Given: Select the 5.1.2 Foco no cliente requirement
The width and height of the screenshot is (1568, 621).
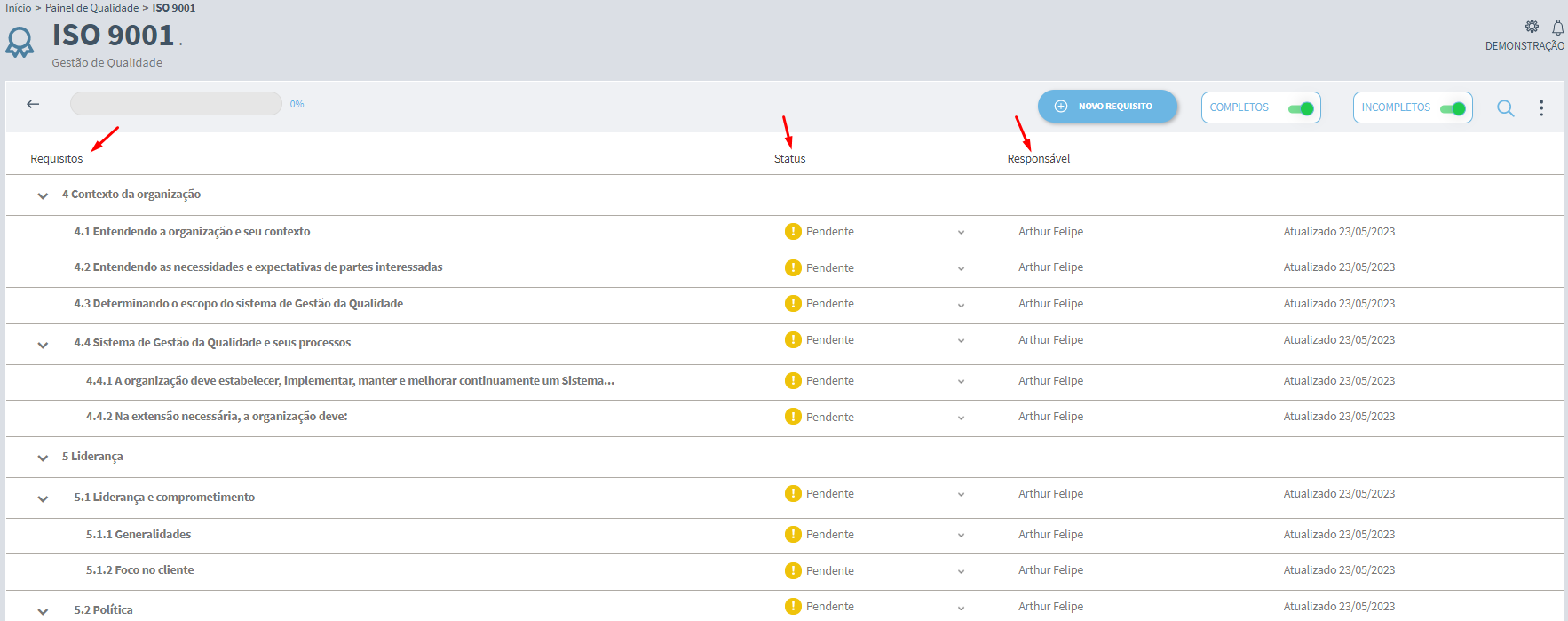Looking at the screenshot, I should [x=139, y=570].
